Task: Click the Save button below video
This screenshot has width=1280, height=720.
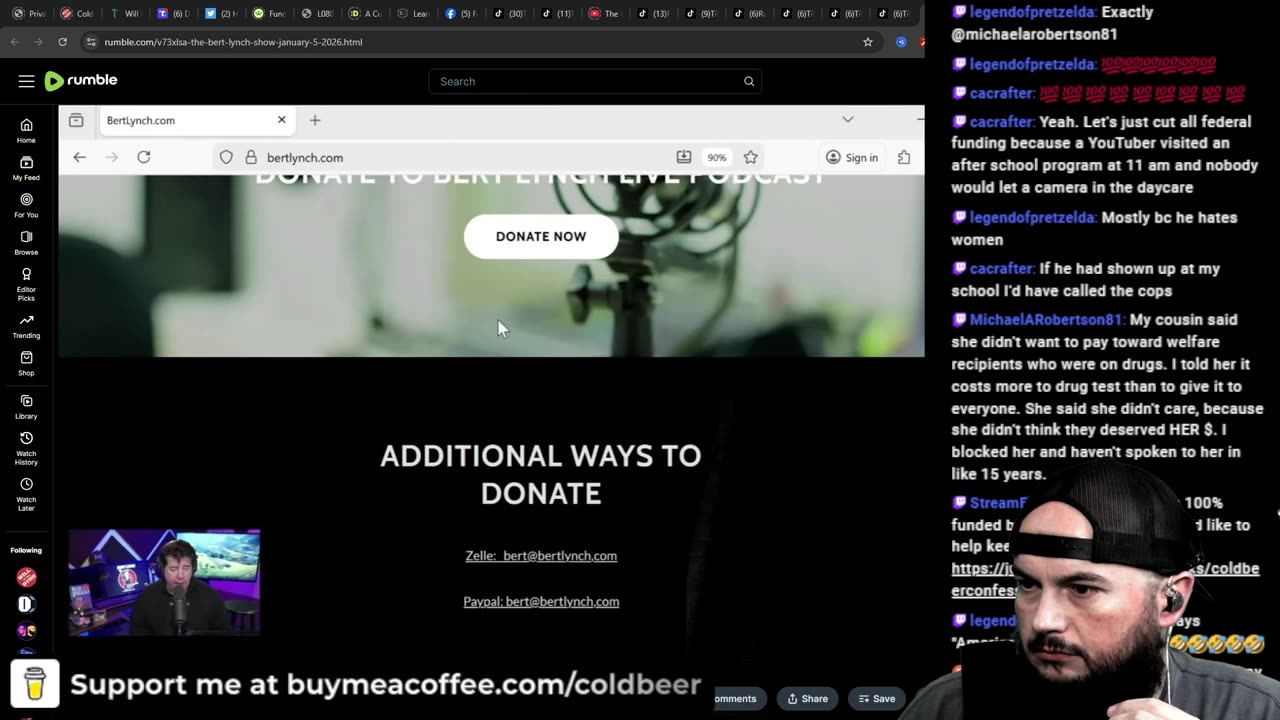Action: click(877, 698)
